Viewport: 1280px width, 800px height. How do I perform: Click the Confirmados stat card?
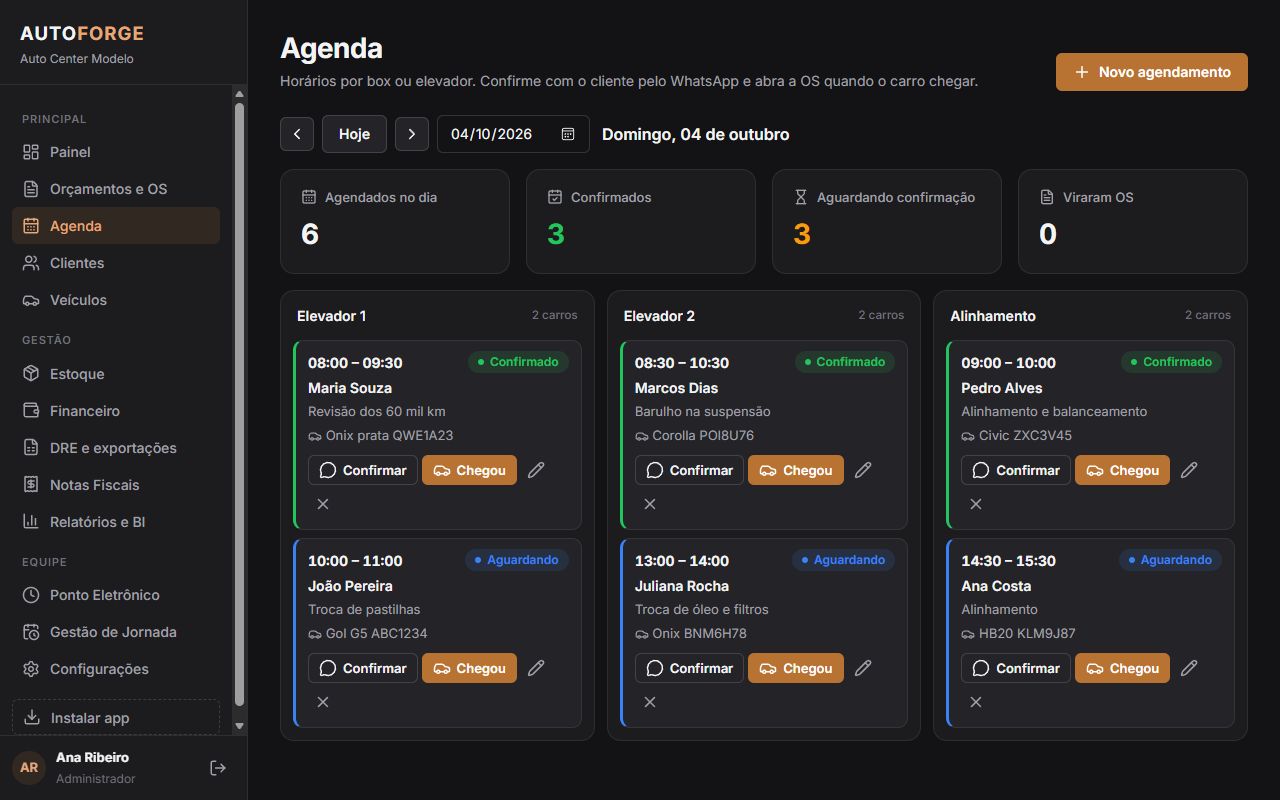point(641,221)
